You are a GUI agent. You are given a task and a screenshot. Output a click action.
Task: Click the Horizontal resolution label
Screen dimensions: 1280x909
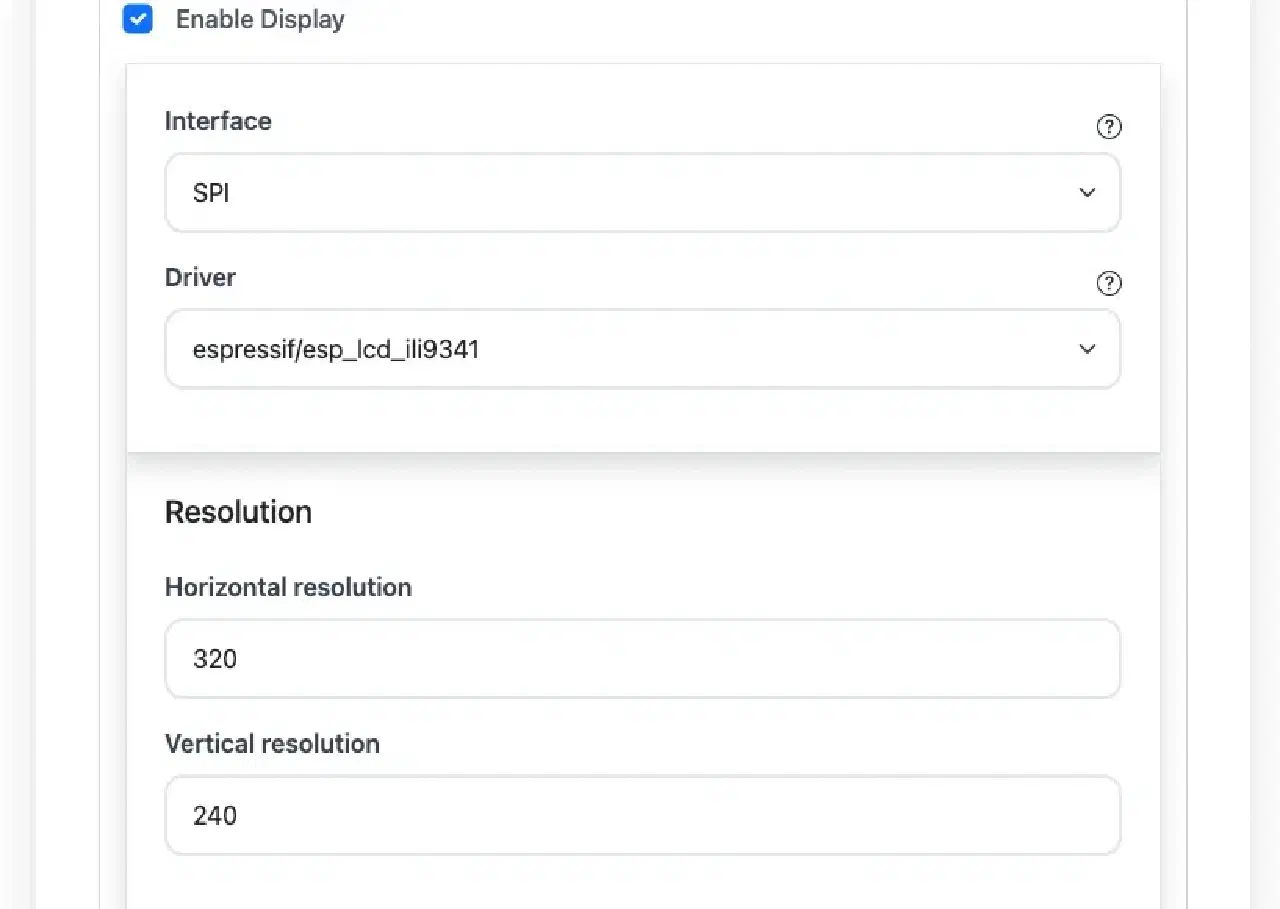(x=288, y=587)
